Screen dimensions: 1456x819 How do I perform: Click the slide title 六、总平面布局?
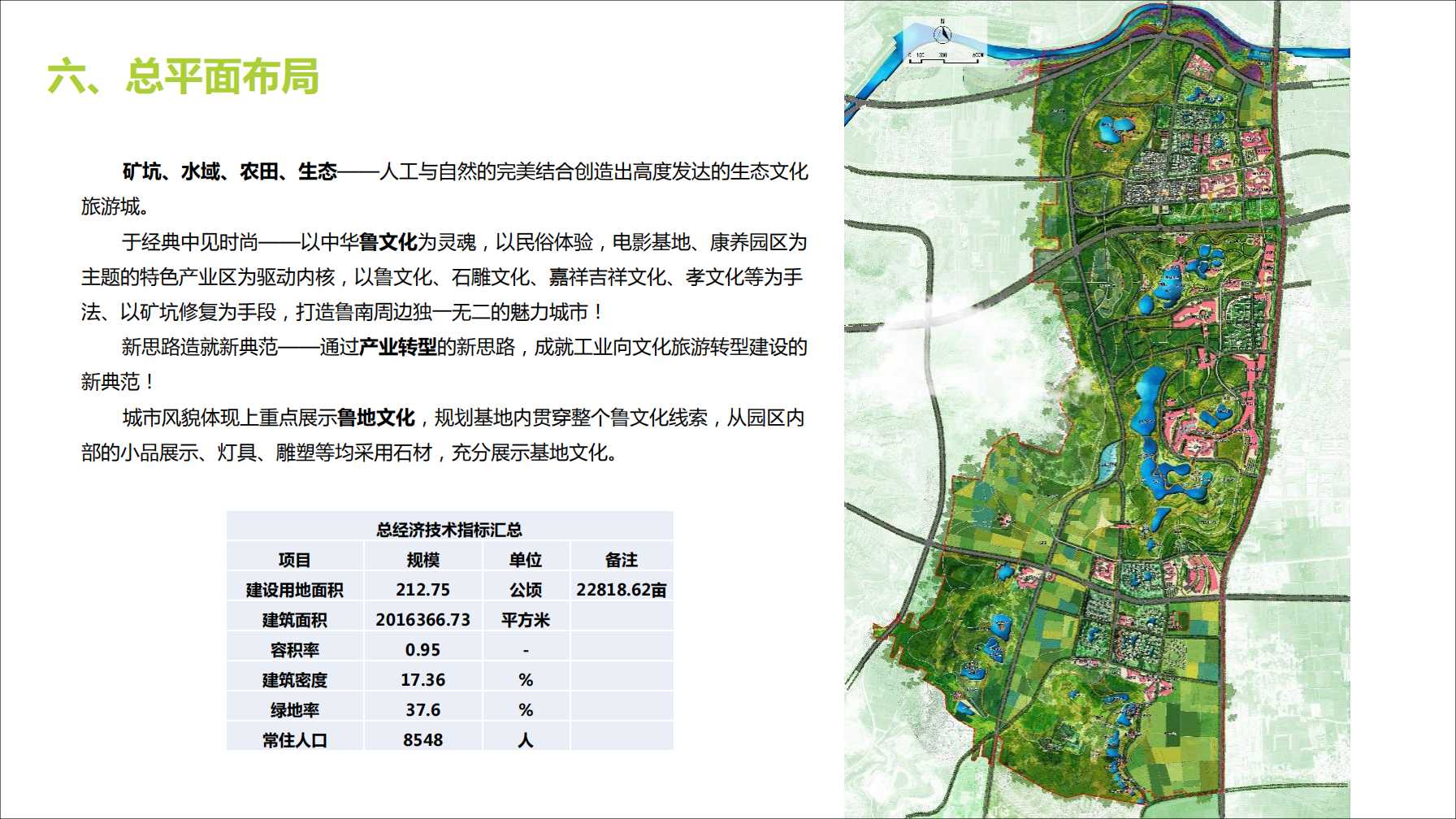183,77
